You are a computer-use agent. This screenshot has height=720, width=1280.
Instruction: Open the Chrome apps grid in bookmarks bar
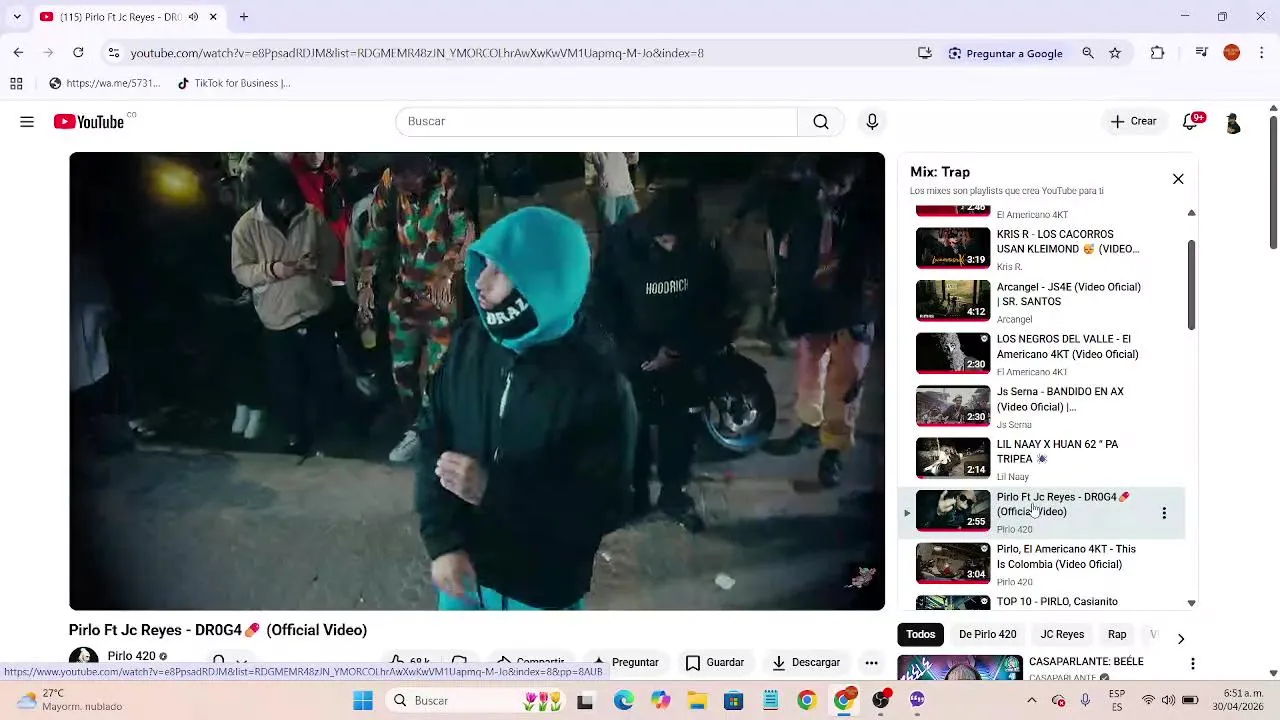16,84
